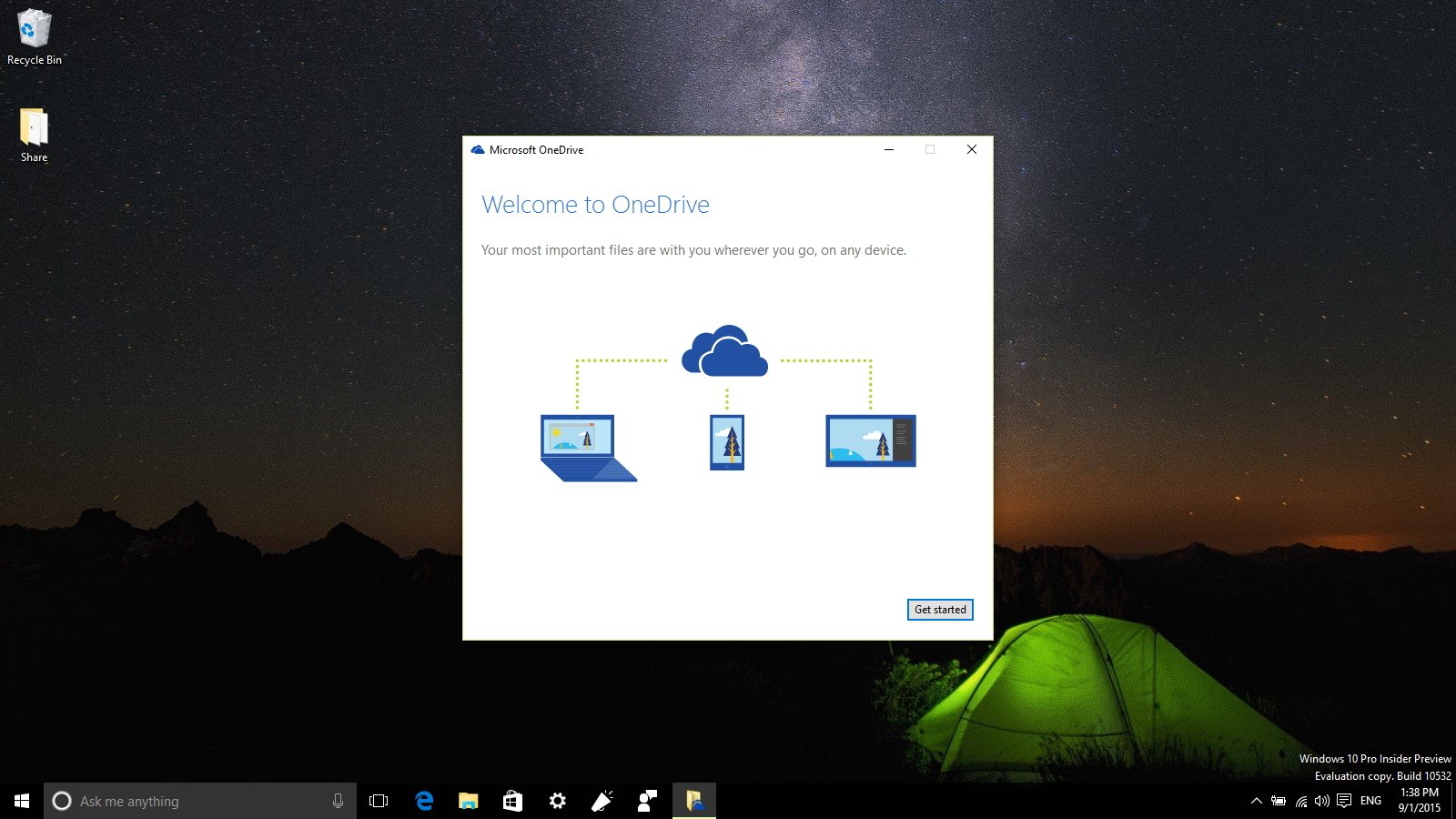Launch Microsoft Edge from the taskbar

tap(424, 801)
